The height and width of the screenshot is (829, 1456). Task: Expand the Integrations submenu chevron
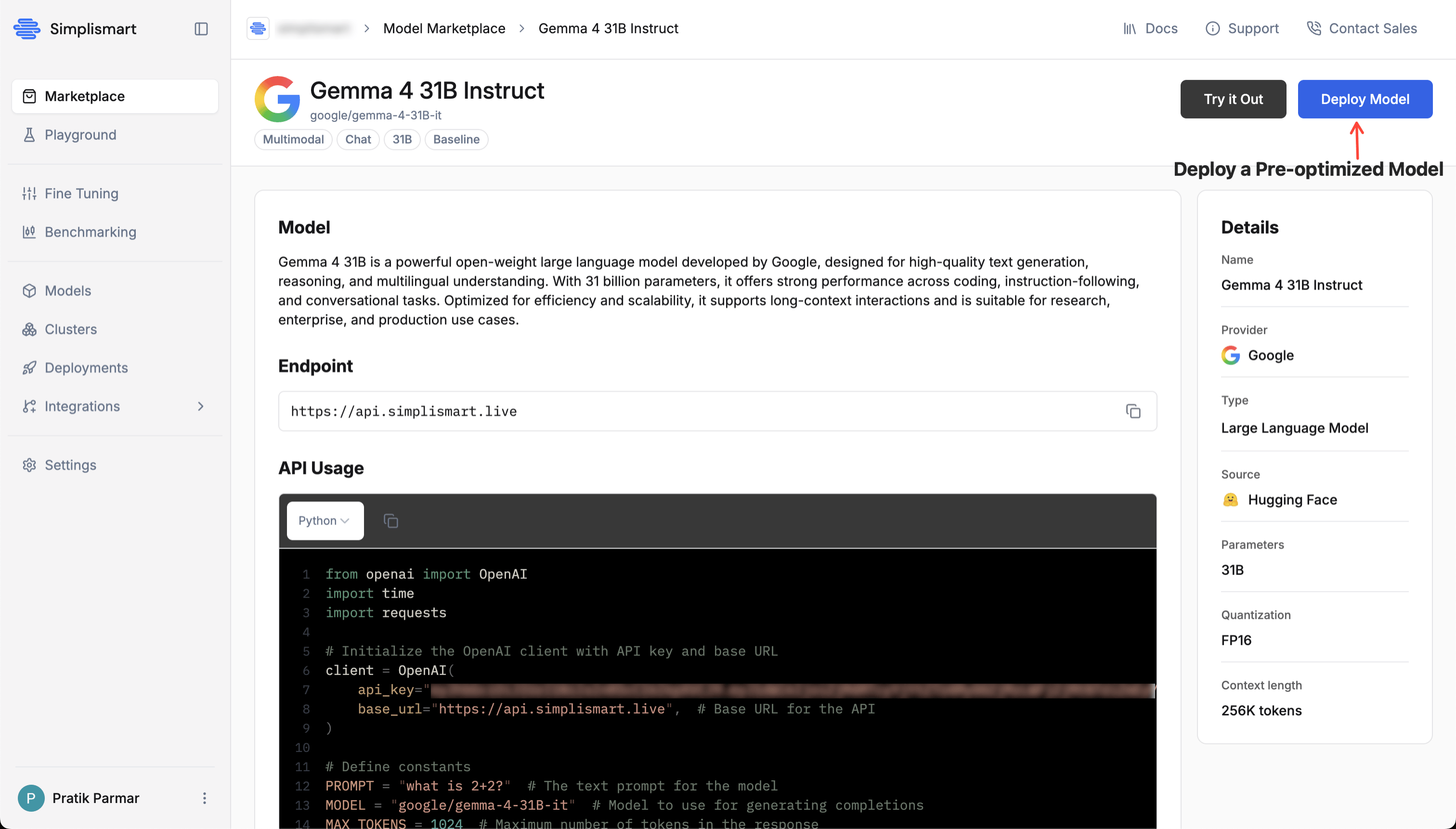200,406
